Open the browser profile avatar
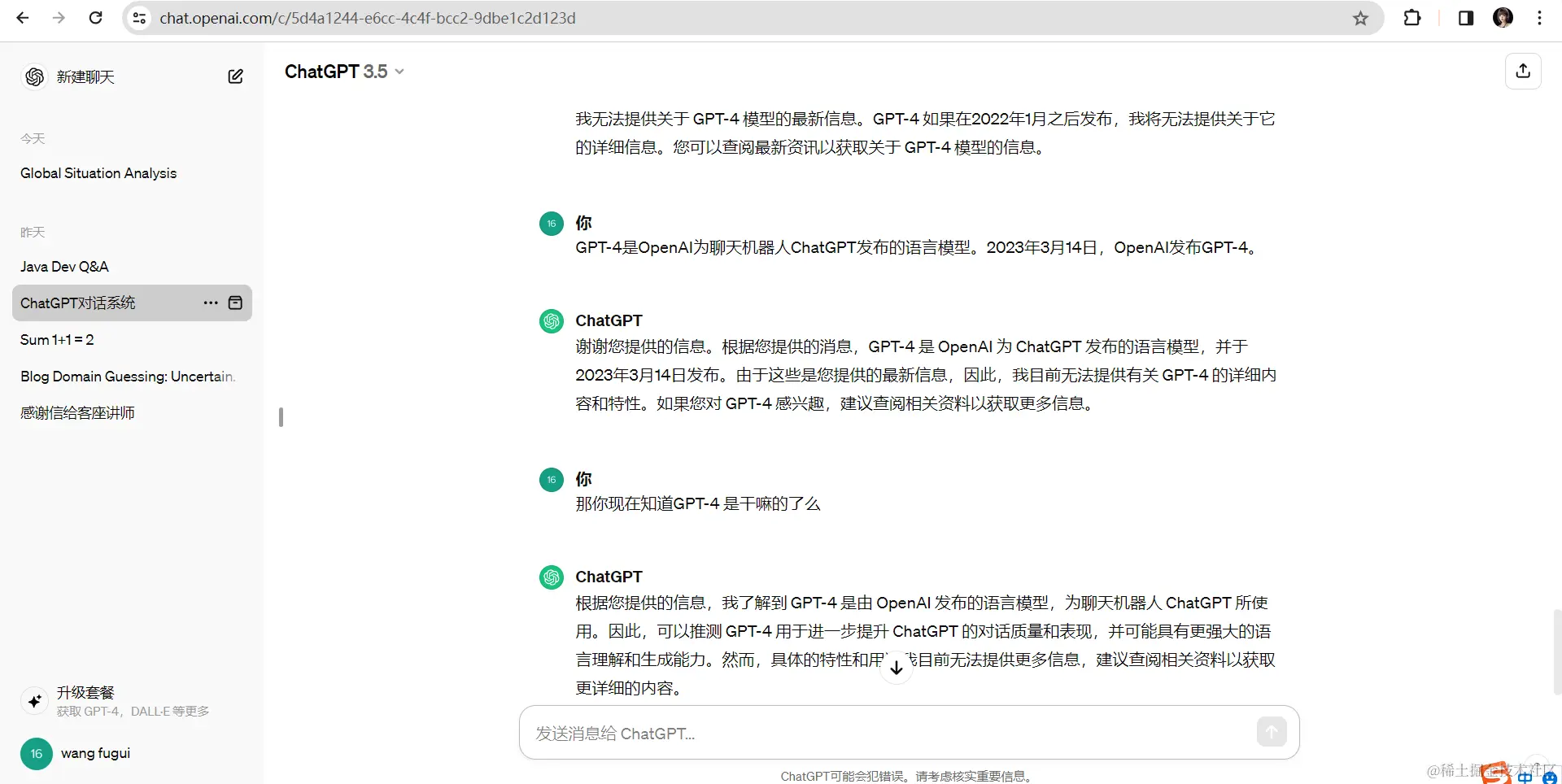Screen dimensions: 1562x784 click(1503, 18)
